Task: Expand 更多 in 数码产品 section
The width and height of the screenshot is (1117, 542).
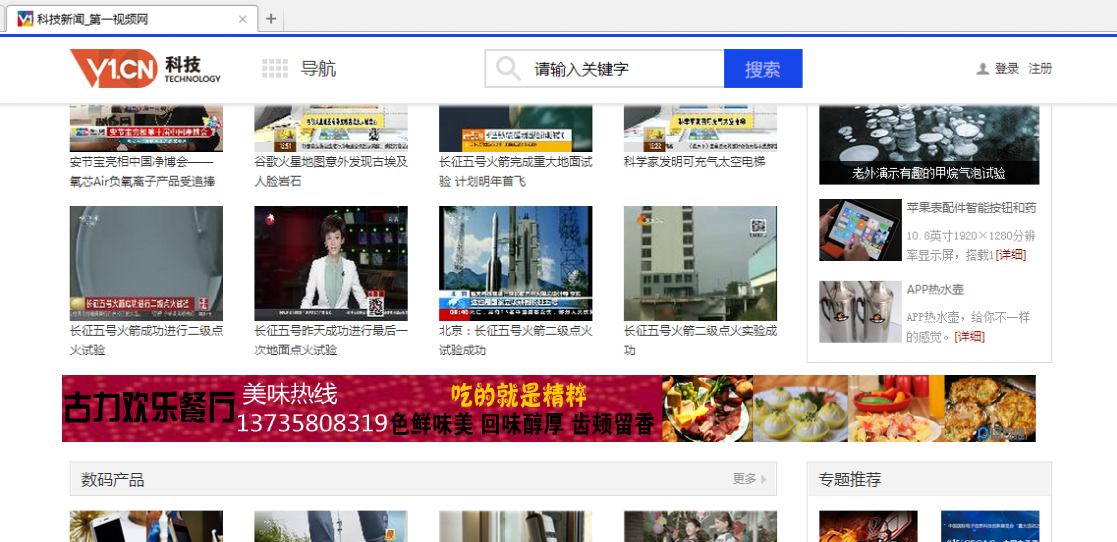Action: 749,479
